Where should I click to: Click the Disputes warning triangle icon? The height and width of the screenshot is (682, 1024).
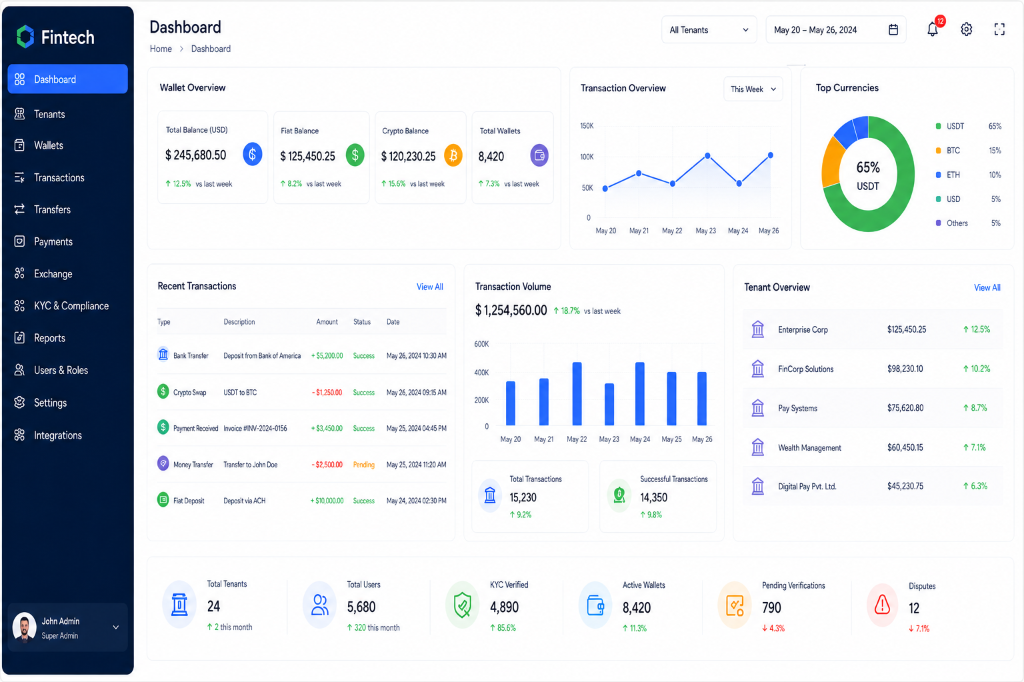[882, 605]
